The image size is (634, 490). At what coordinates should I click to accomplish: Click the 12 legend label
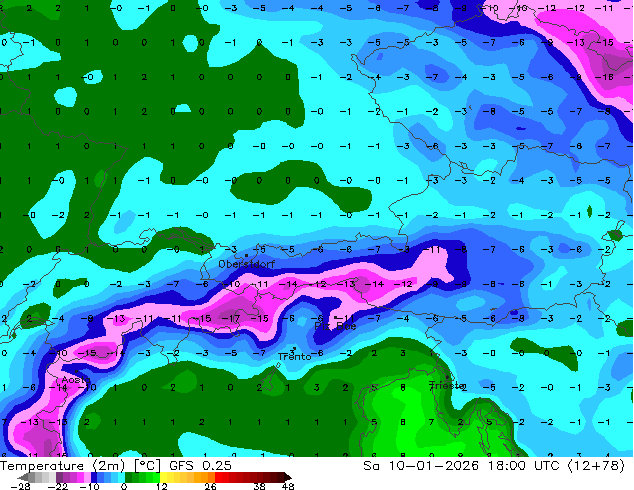pos(162,486)
